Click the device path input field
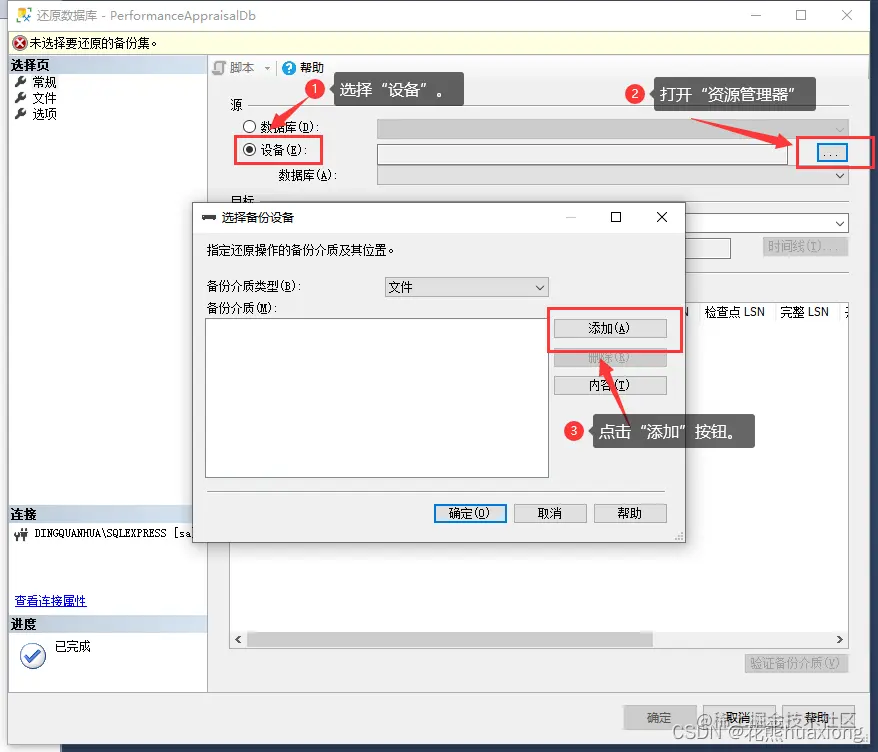878x752 pixels. [x=582, y=155]
